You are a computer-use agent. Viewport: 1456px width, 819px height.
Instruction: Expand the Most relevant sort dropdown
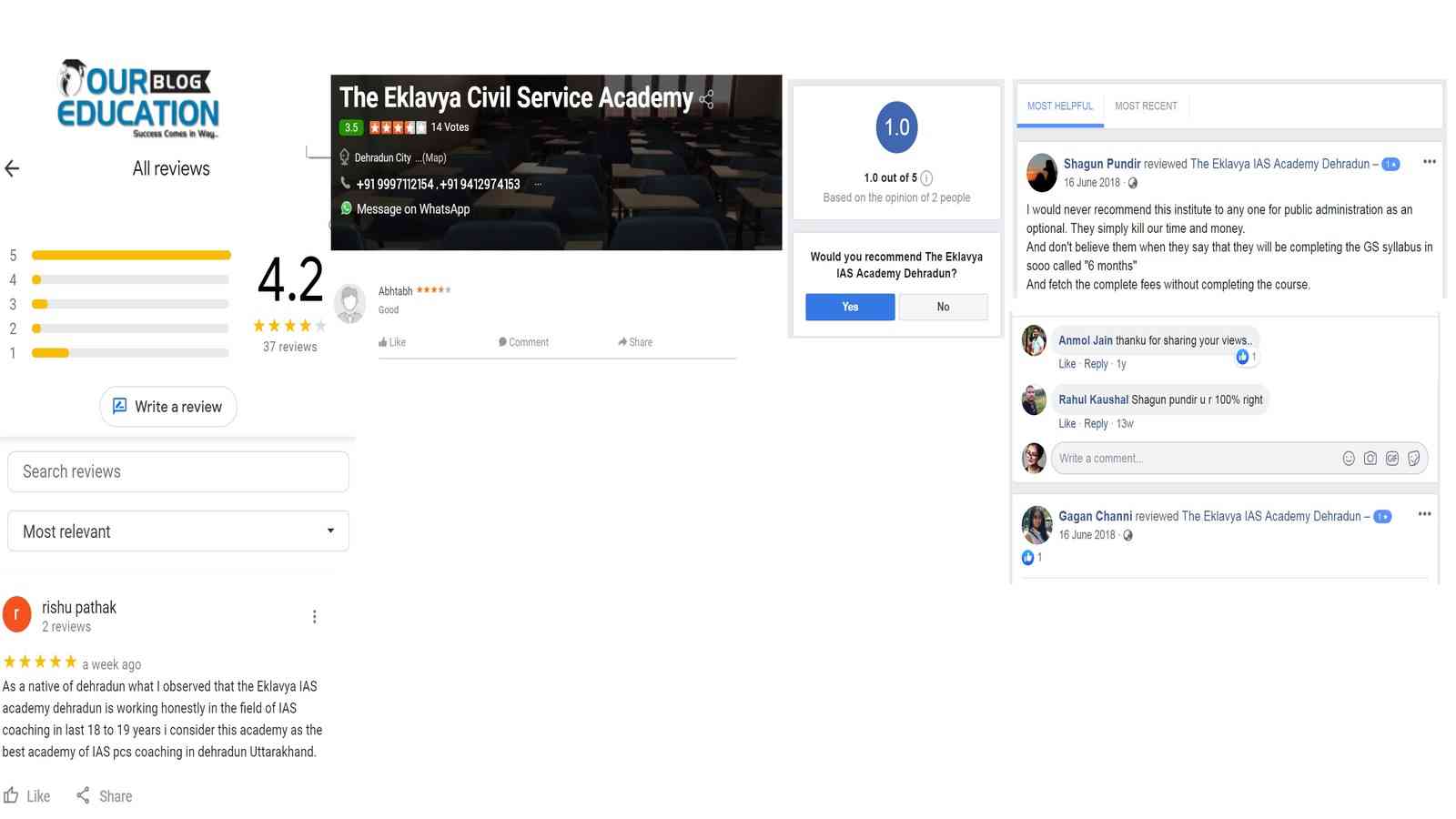(x=178, y=531)
